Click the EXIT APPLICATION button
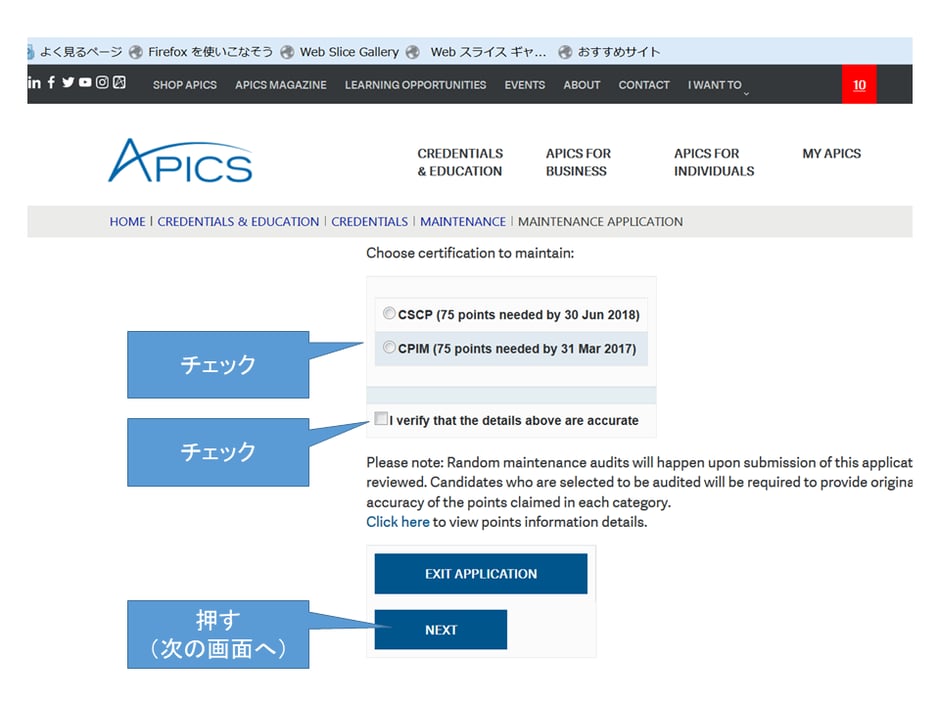Screen dimensions: 940x705 [481, 574]
